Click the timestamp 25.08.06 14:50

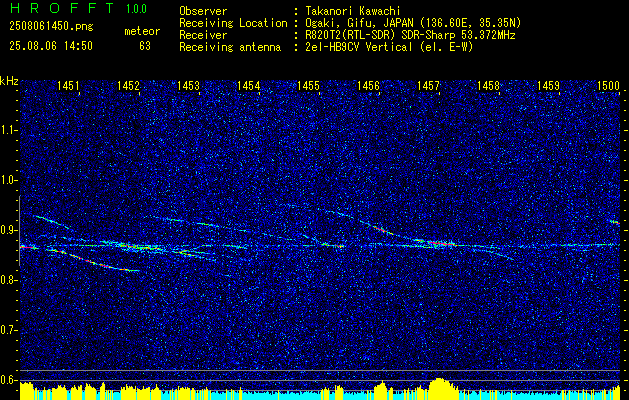coord(51,46)
